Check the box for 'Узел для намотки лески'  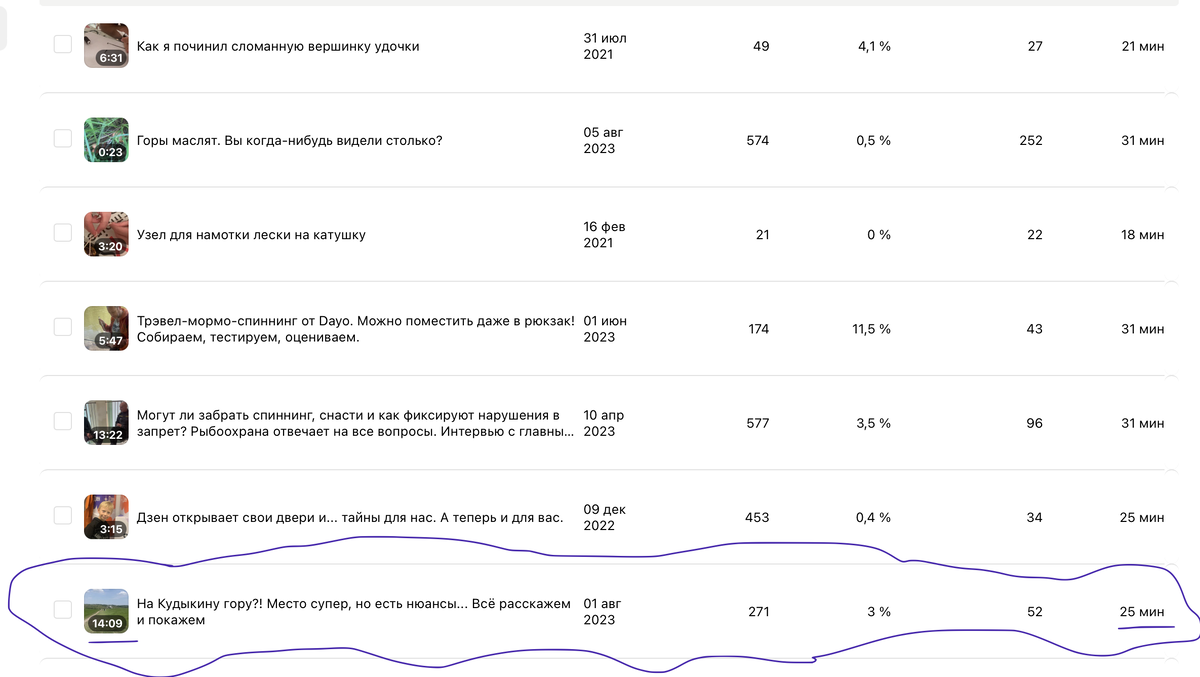63,233
